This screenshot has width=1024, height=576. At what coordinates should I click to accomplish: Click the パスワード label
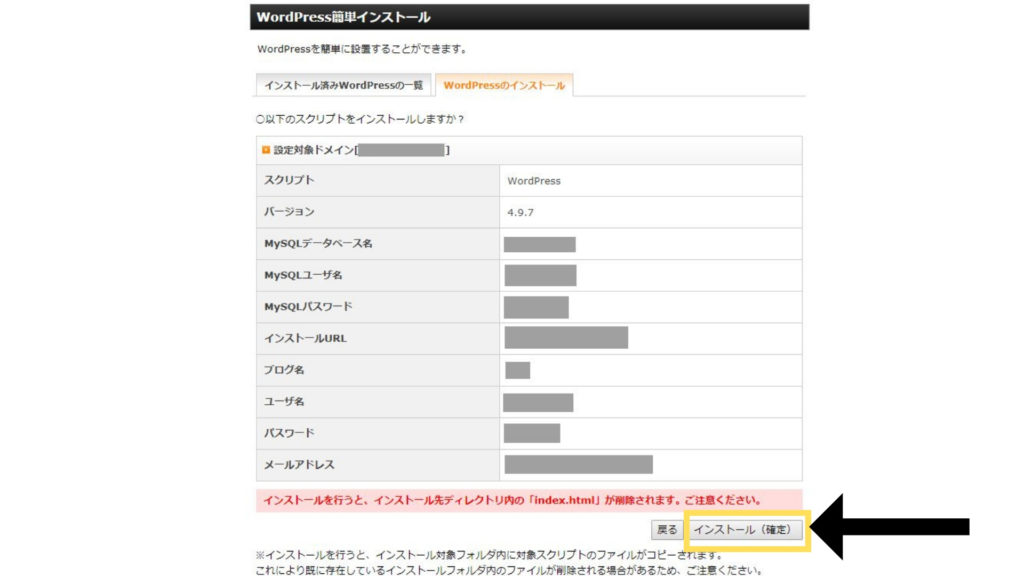289,433
